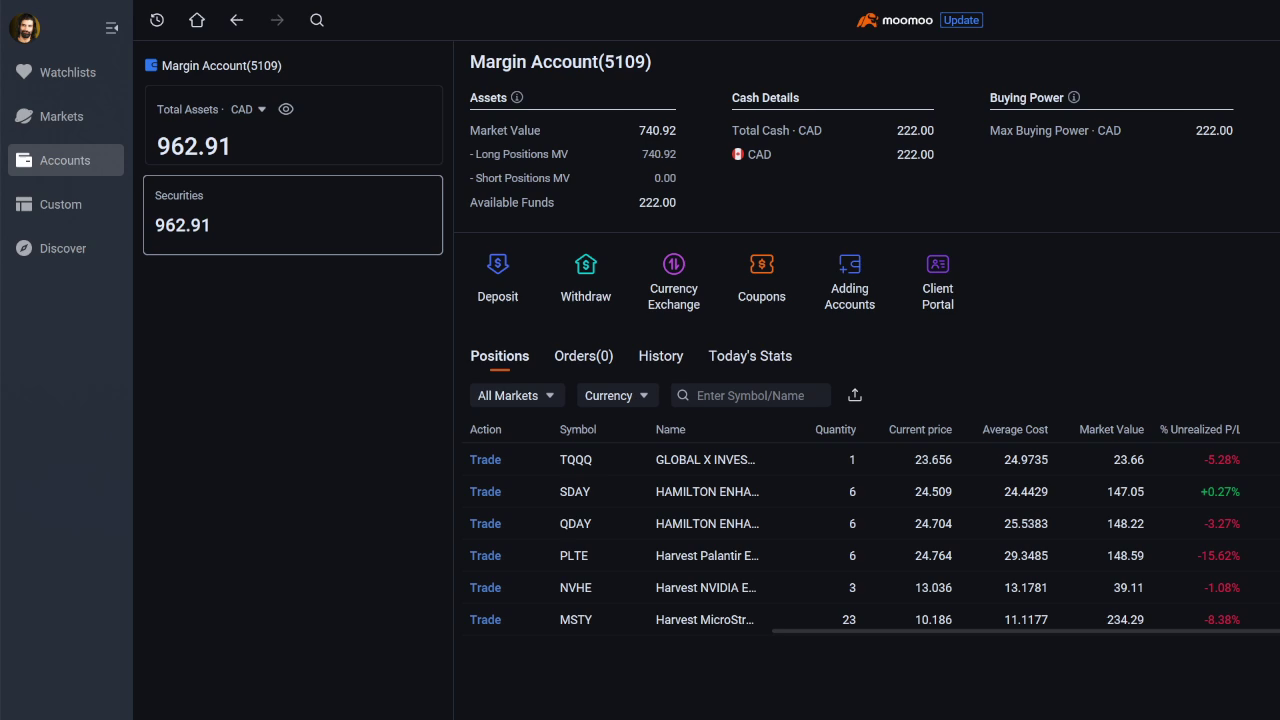Collapse the left sidebar
The image size is (1280, 720).
[112, 28]
